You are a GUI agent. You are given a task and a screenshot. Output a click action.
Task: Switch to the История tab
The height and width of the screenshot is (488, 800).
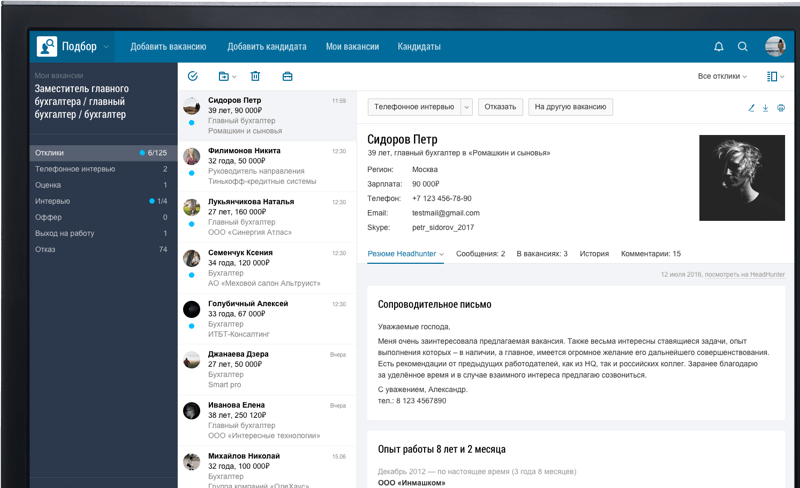pyautogui.click(x=594, y=254)
